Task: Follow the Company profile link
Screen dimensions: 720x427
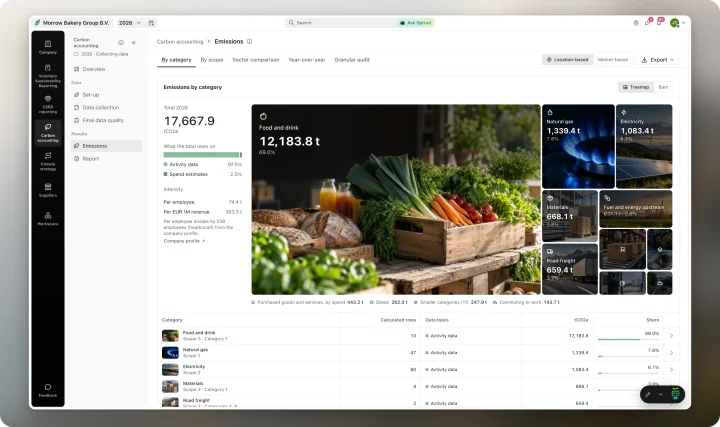Action: pos(184,241)
